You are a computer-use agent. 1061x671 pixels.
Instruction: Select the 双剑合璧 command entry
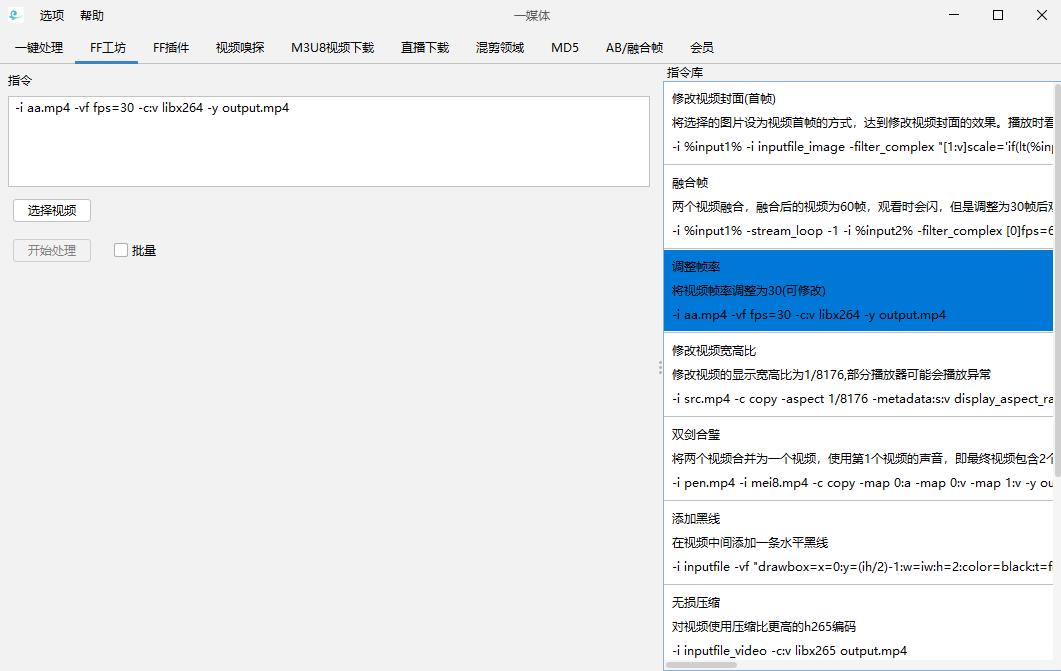click(x=859, y=458)
